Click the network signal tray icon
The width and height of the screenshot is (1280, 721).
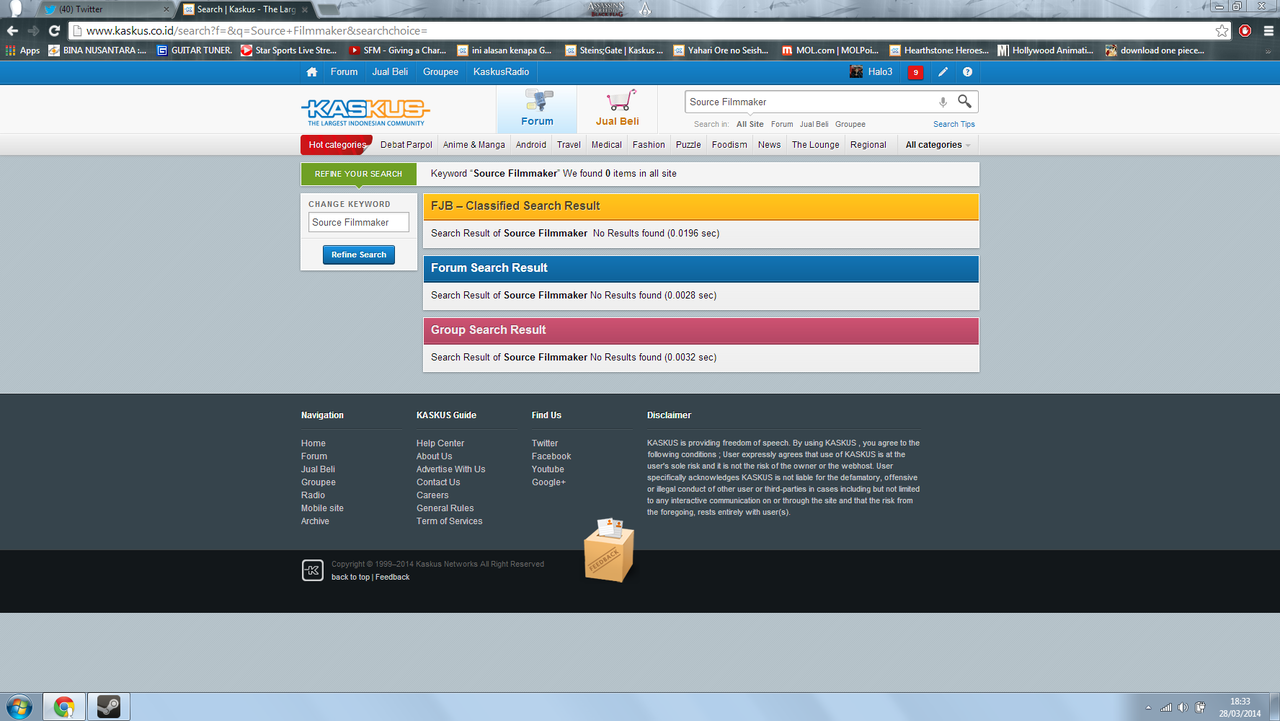tap(1165, 707)
